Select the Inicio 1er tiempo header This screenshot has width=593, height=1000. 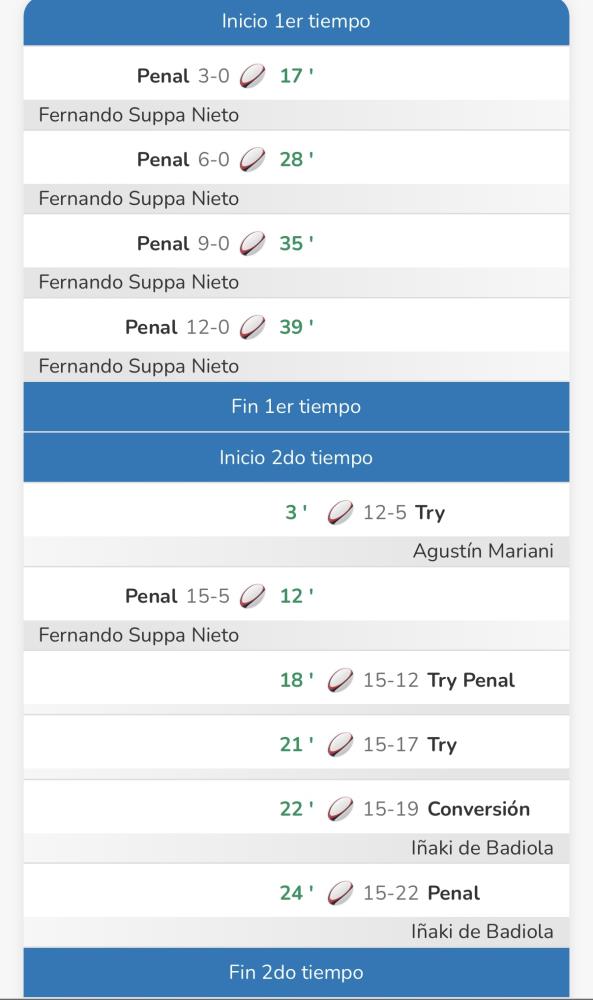296,22
